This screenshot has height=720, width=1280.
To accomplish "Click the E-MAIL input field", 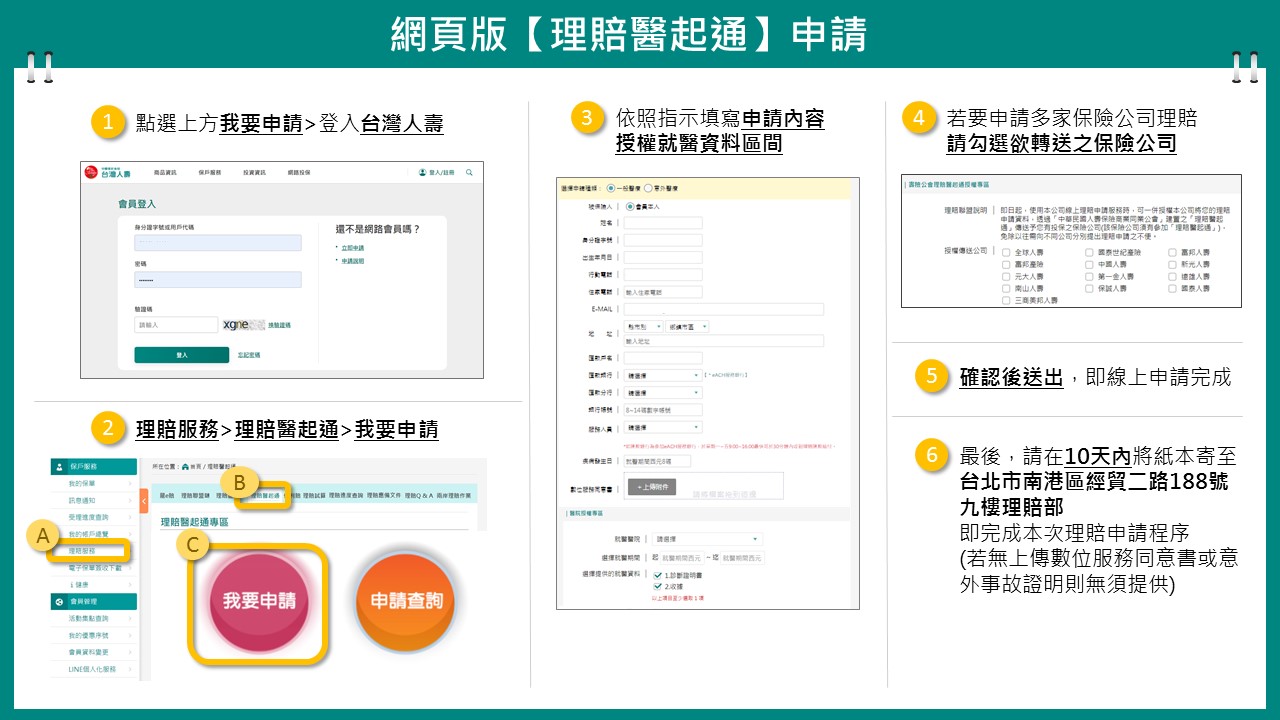I will click(x=724, y=310).
